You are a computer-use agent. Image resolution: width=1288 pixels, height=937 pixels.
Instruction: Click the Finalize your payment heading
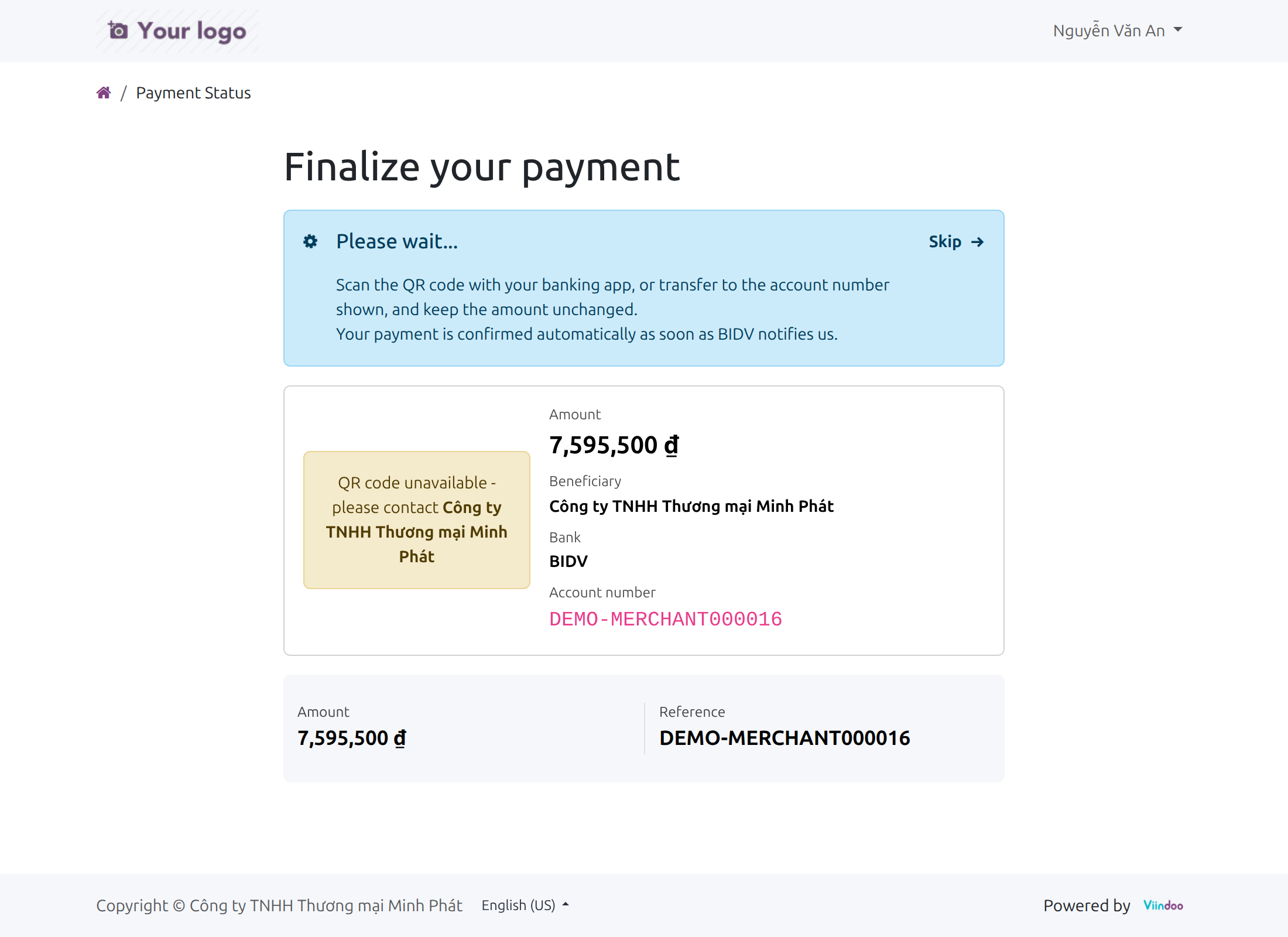pos(482,167)
